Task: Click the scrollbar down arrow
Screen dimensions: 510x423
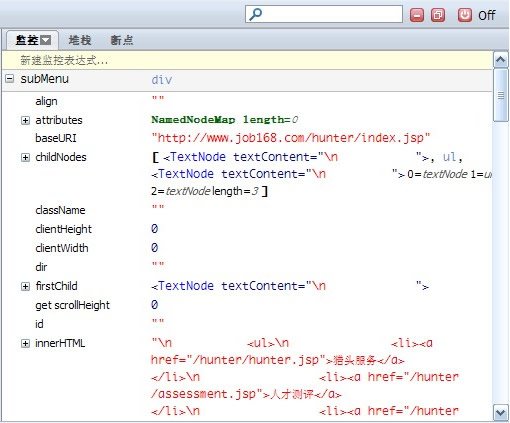Action: pos(501,413)
